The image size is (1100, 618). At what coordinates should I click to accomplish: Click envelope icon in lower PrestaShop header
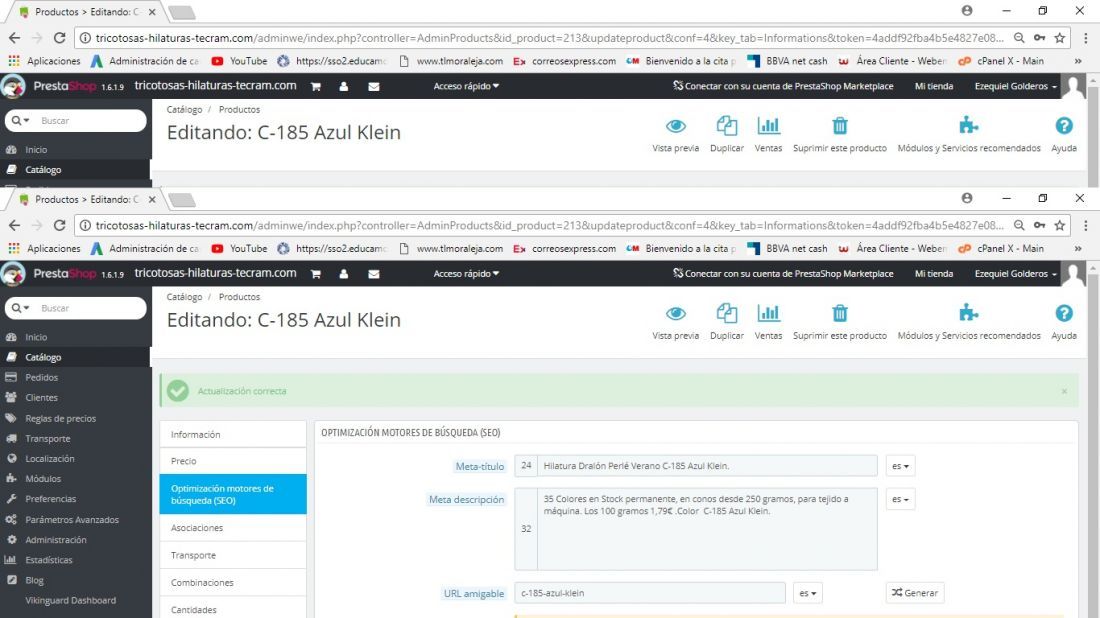point(374,274)
